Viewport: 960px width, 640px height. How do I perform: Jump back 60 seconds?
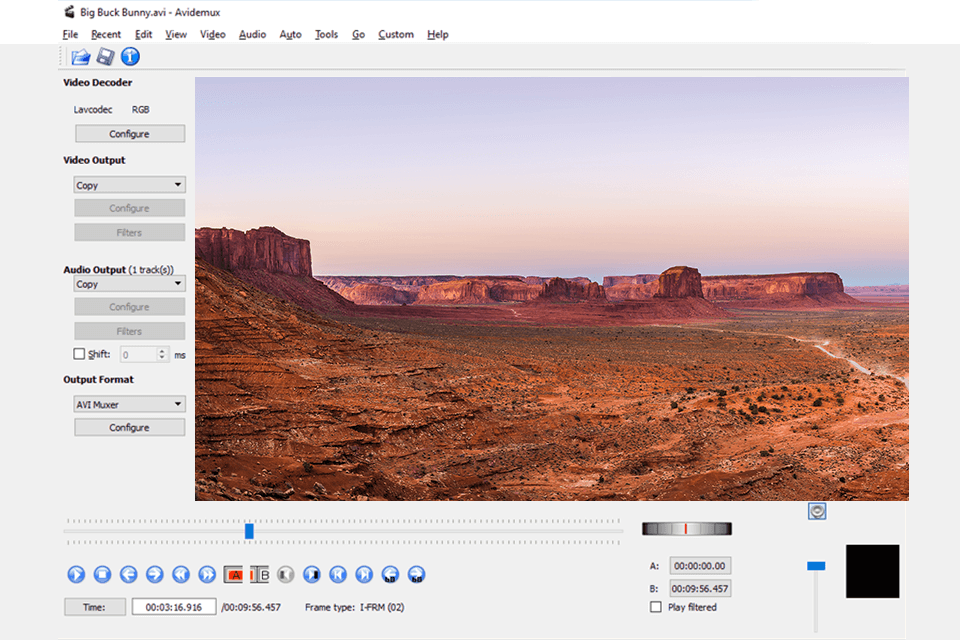click(390, 574)
